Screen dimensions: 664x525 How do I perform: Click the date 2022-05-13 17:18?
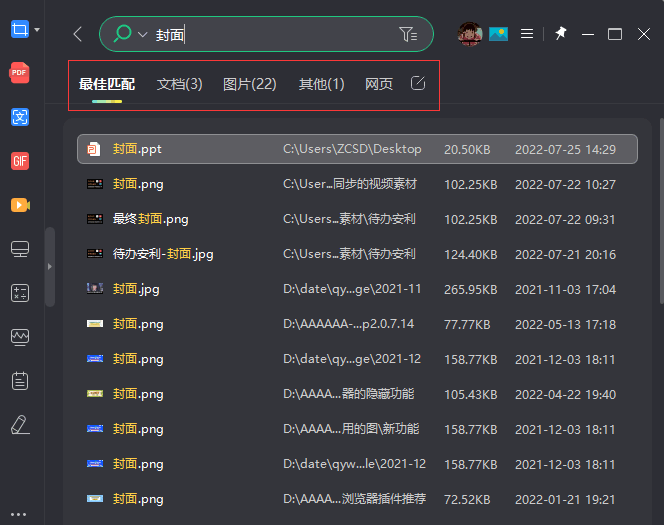tap(565, 325)
